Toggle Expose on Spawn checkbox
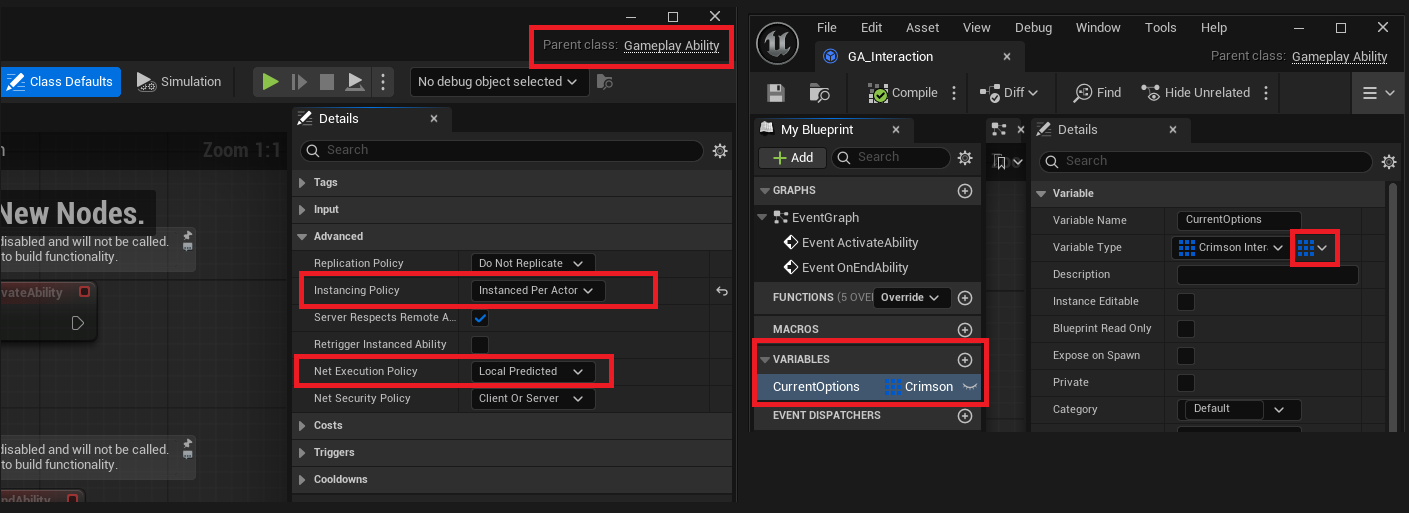Screen dimensions: 1409x513 [x=1185, y=355]
